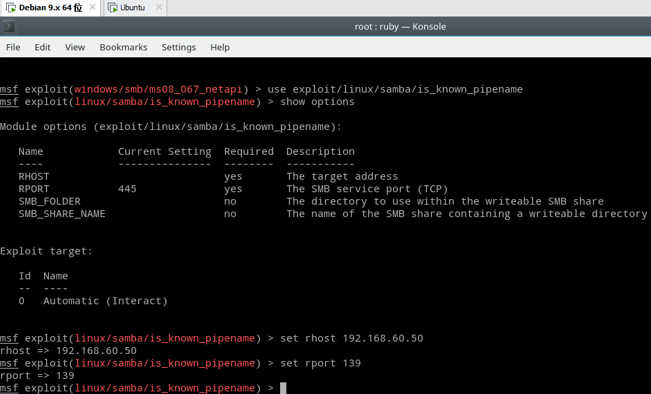Viewport: 651px width, 394px height.
Task: Click the SMB_FOLDER option name
Action: [x=49, y=201]
